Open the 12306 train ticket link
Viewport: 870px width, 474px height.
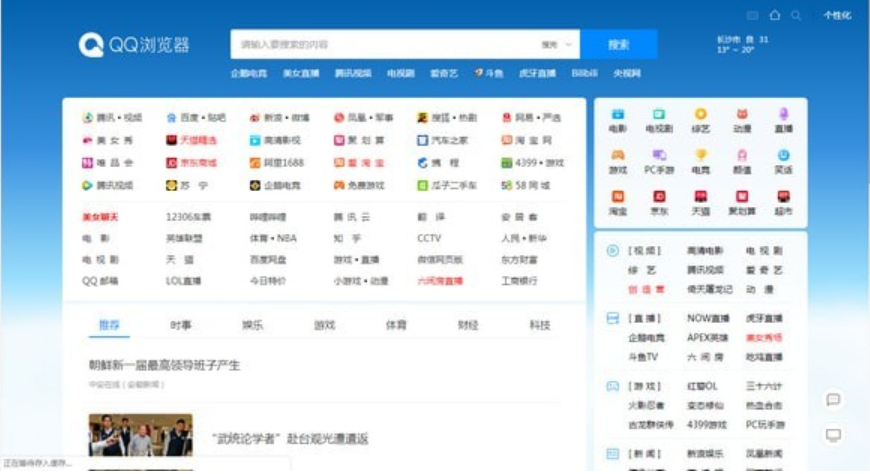(188, 217)
